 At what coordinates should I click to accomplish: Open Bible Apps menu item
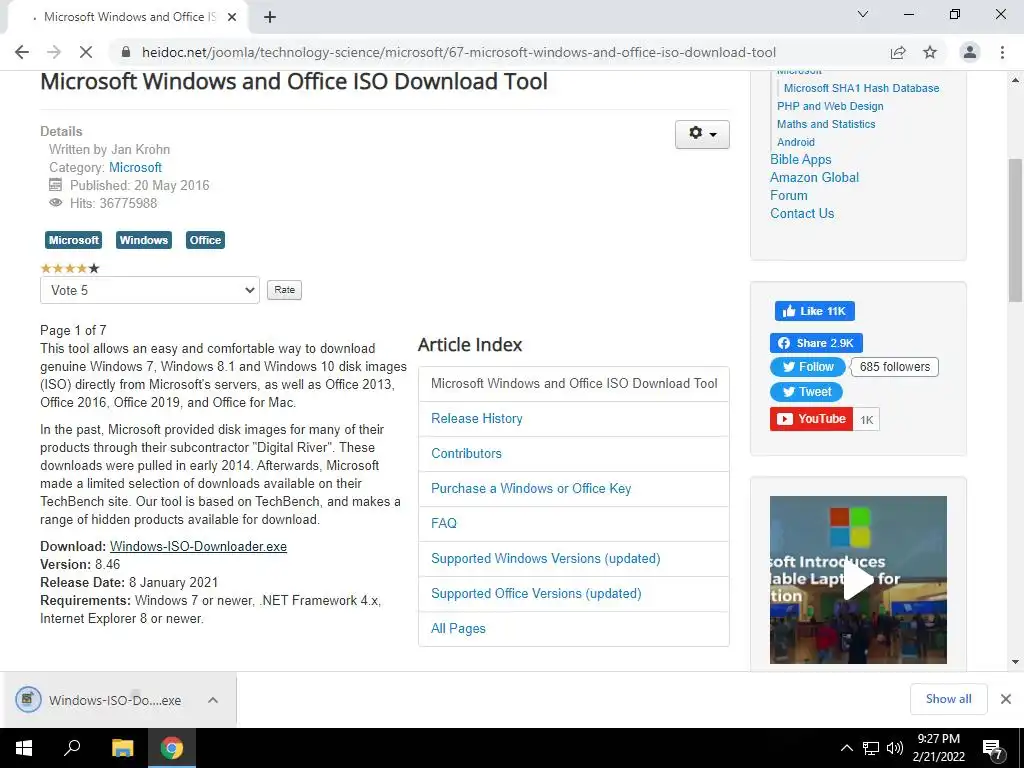tap(801, 159)
